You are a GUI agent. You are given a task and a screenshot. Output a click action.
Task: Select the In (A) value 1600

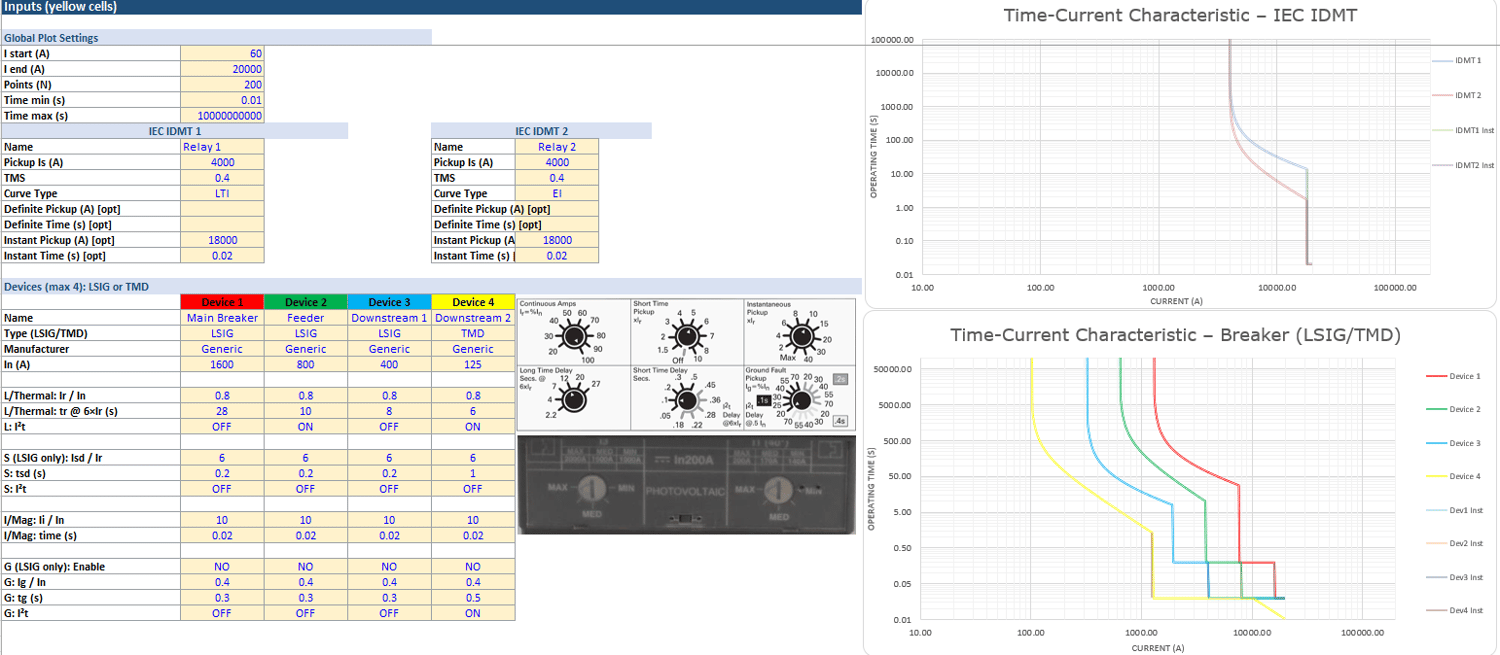point(222,365)
